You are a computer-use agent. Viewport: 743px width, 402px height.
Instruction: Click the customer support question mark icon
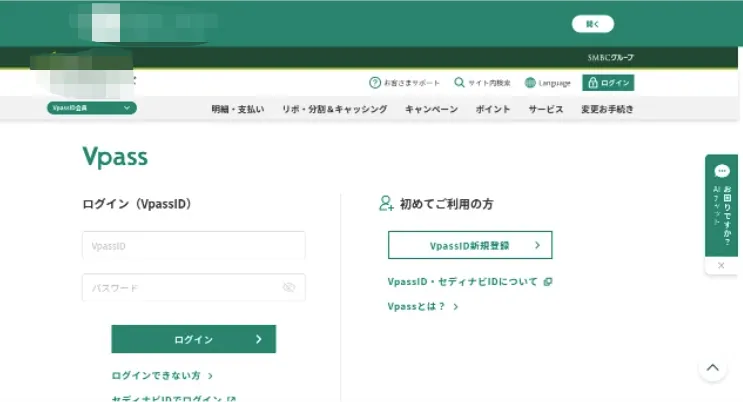(x=375, y=83)
